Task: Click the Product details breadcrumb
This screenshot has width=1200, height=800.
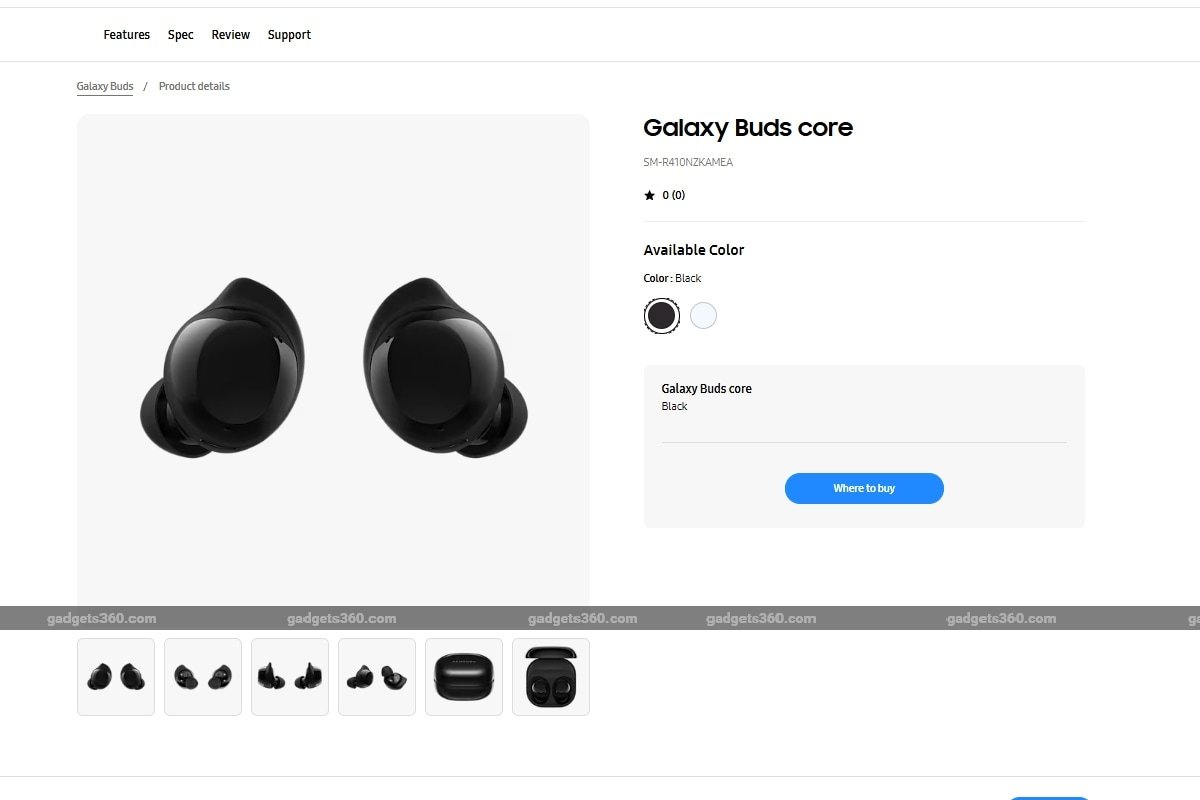Action: (x=194, y=87)
